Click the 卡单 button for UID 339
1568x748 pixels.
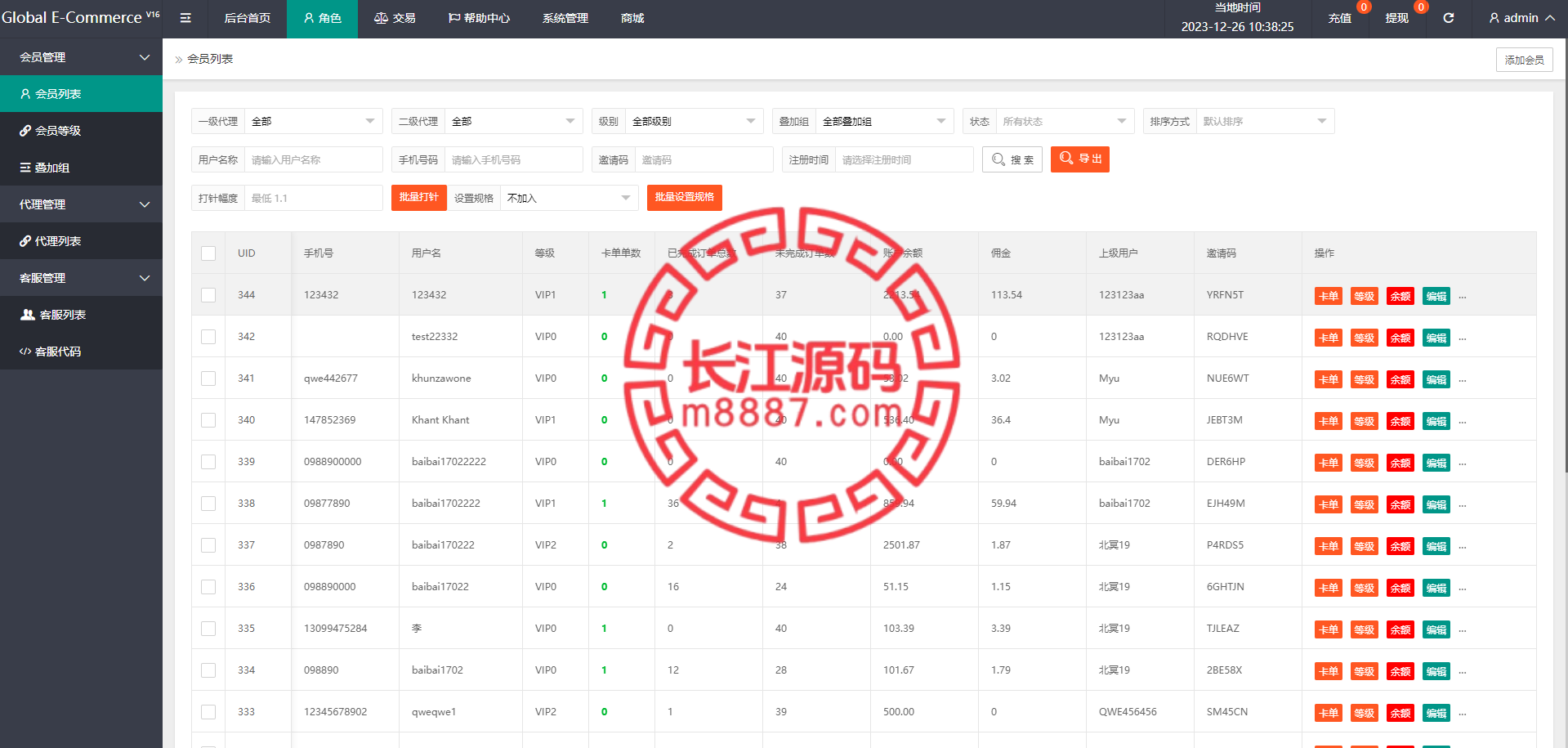coord(1329,463)
